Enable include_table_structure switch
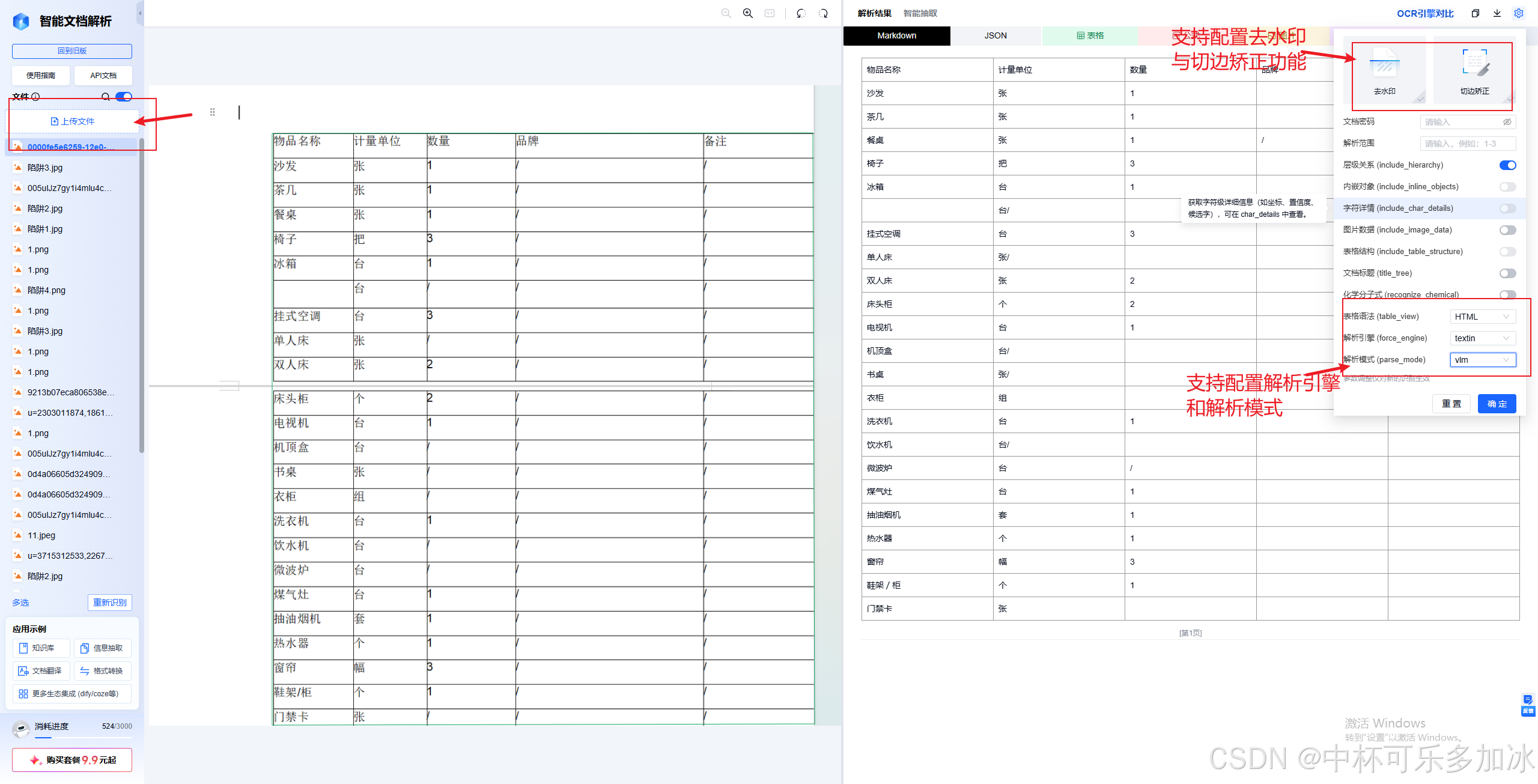Screen dimensions: 1538x784 (x=1507, y=252)
